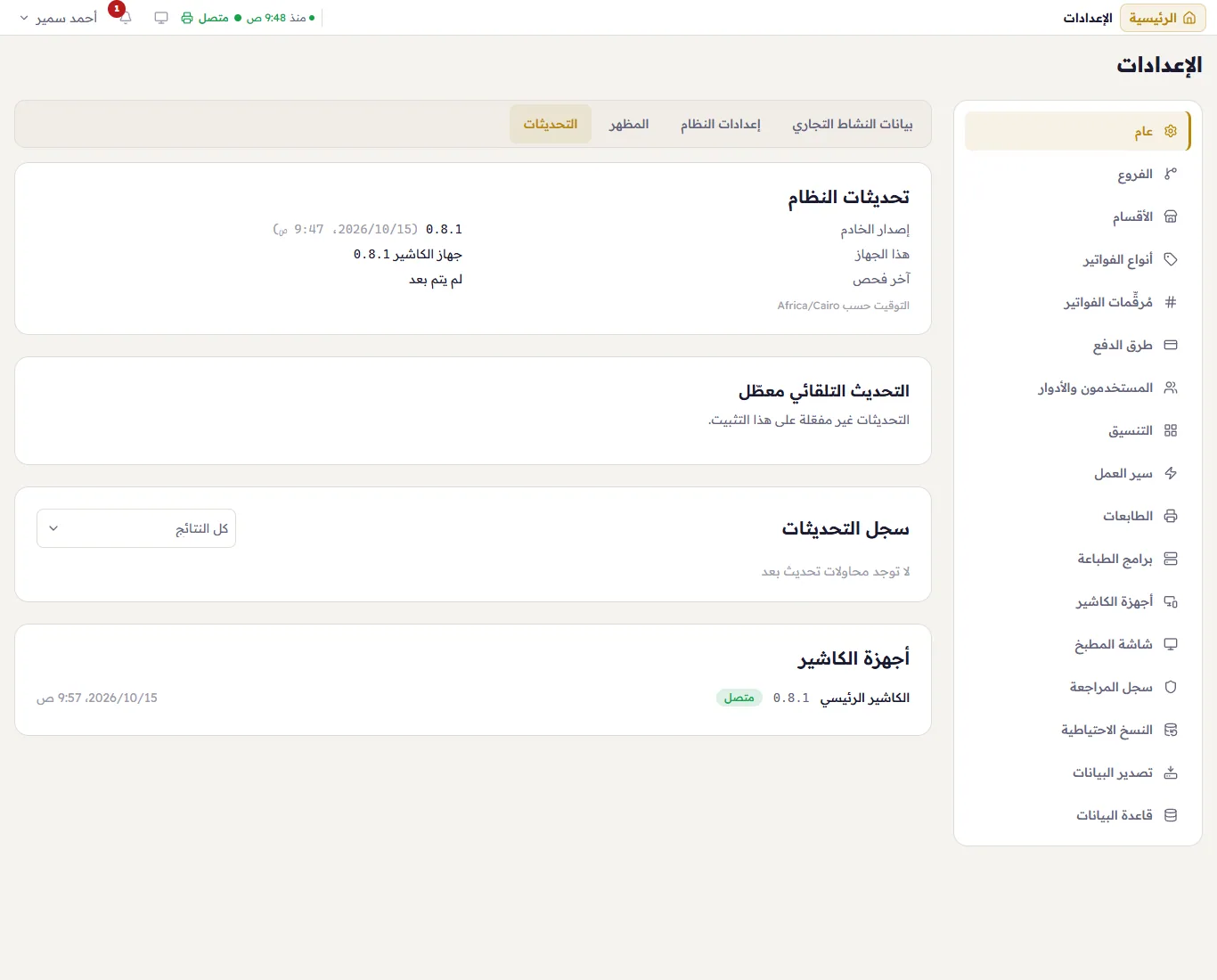Click the hash icon for مُرقِّمات الفواتير
This screenshot has width=1217, height=980.
point(1171,302)
